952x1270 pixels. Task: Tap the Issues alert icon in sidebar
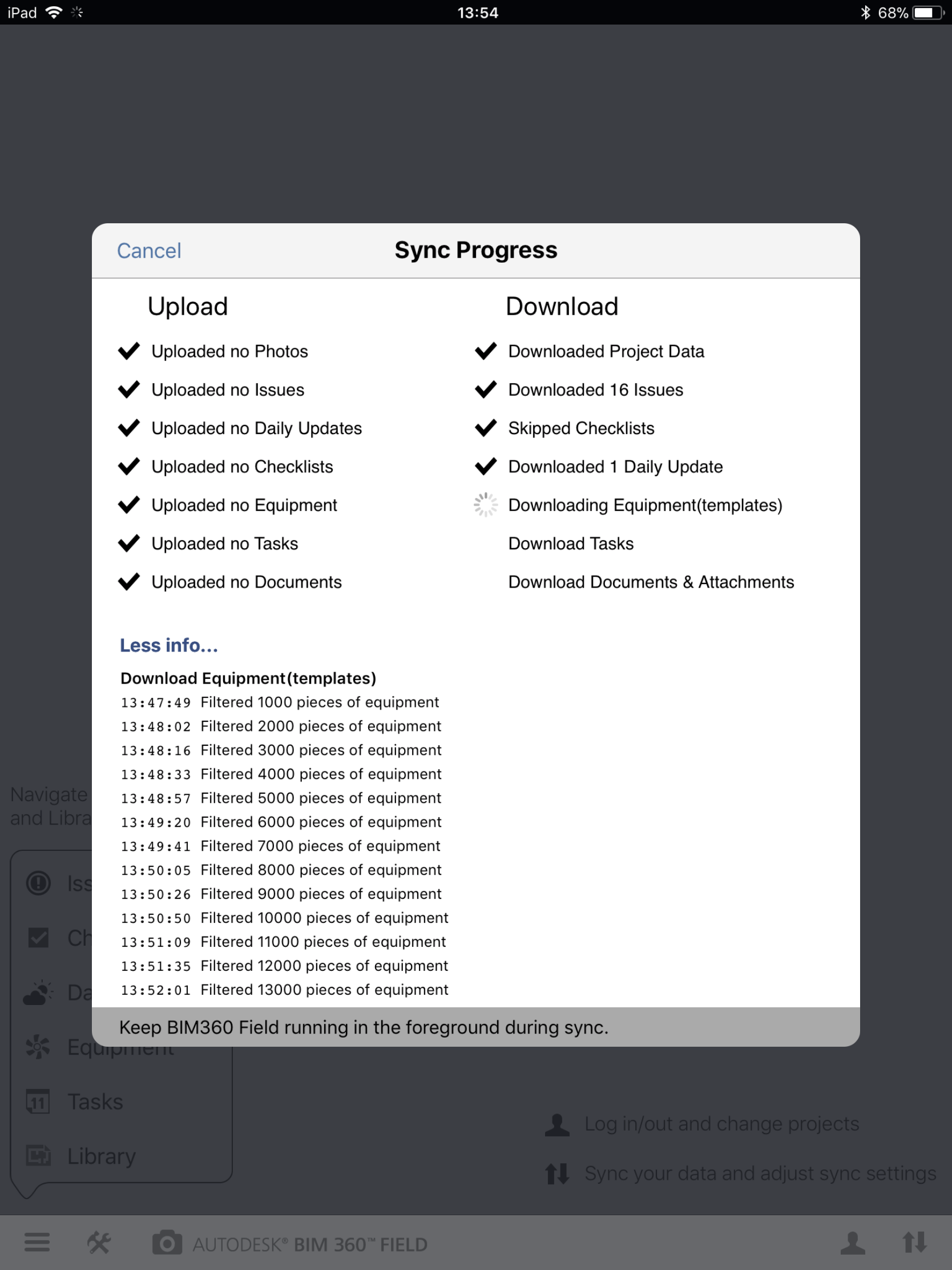(x=37, y=883)
